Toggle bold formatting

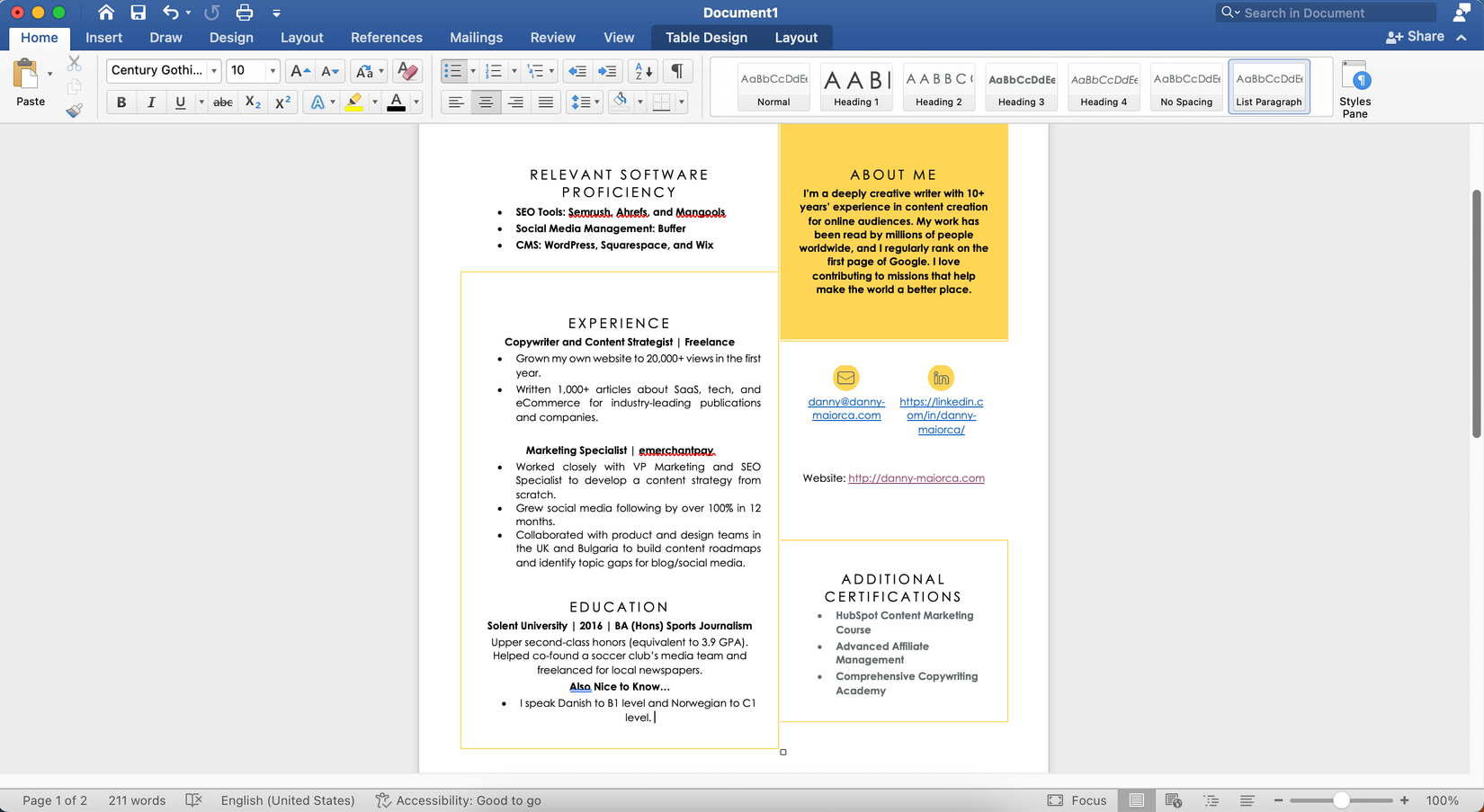pos(121,103)
